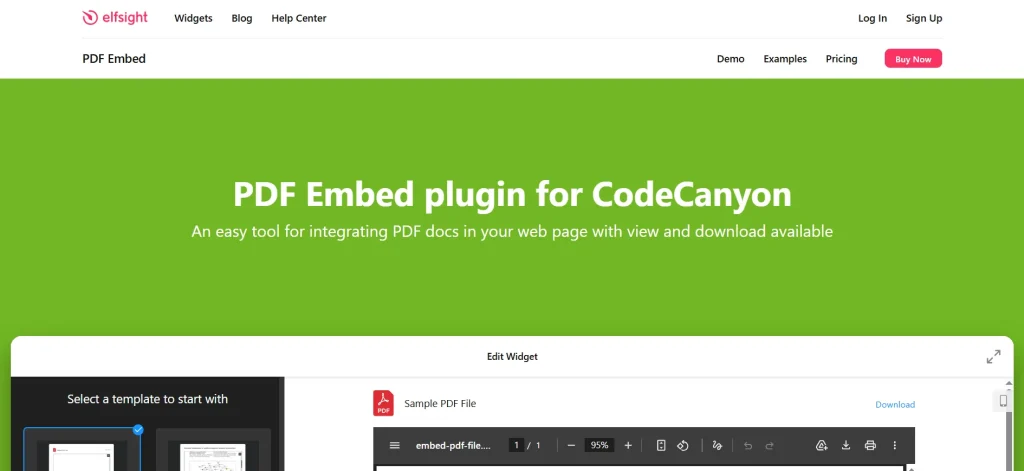Click the widget preview vertical scrollbar

[1009, 442]
